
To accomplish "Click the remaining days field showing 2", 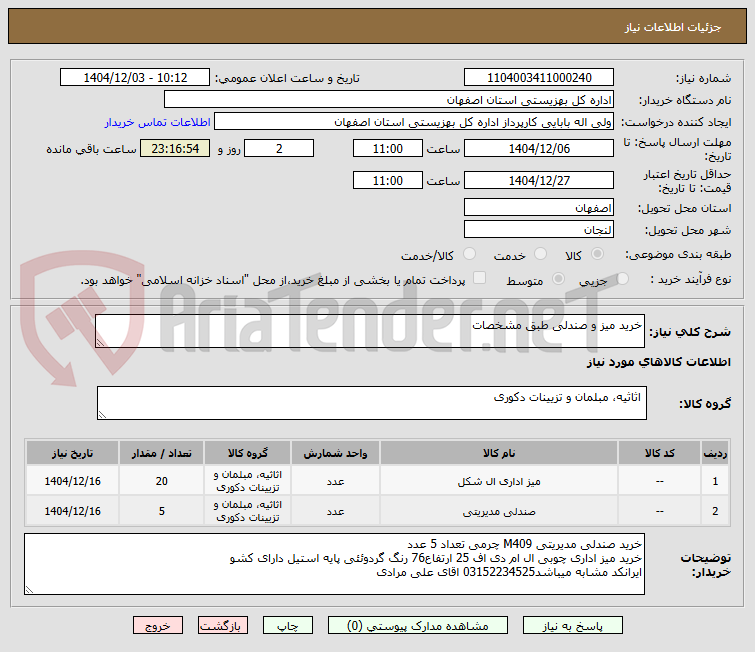I will coord(279,148).
